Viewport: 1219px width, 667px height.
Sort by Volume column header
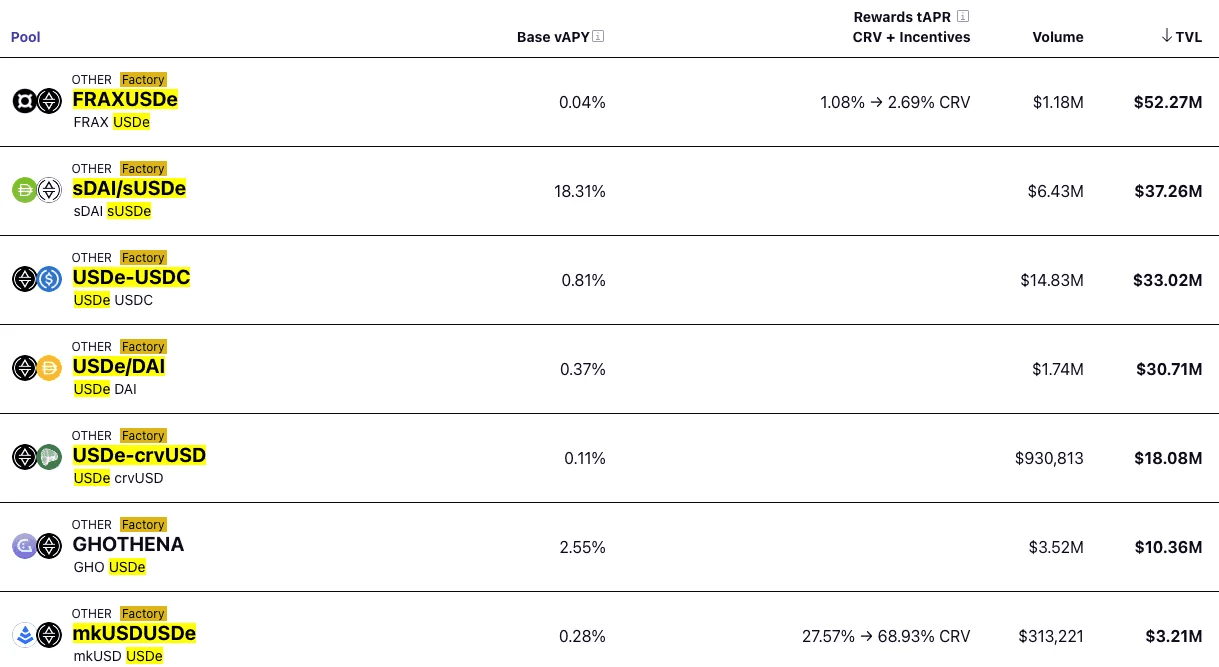click(1057, 37)
